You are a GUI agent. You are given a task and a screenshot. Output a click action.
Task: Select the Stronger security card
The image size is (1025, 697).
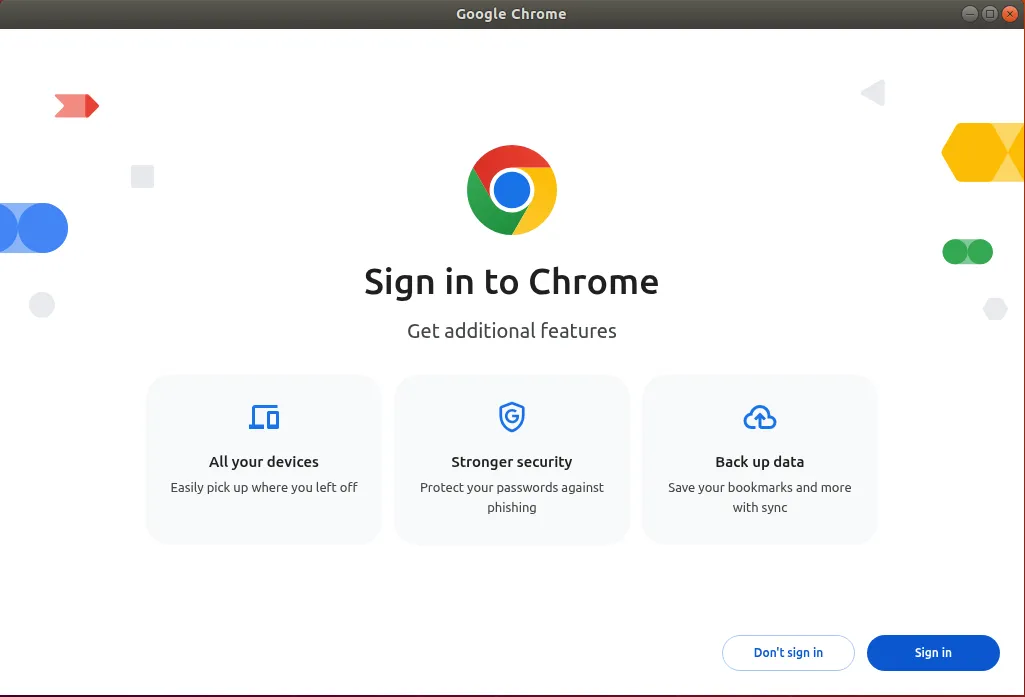511,459
